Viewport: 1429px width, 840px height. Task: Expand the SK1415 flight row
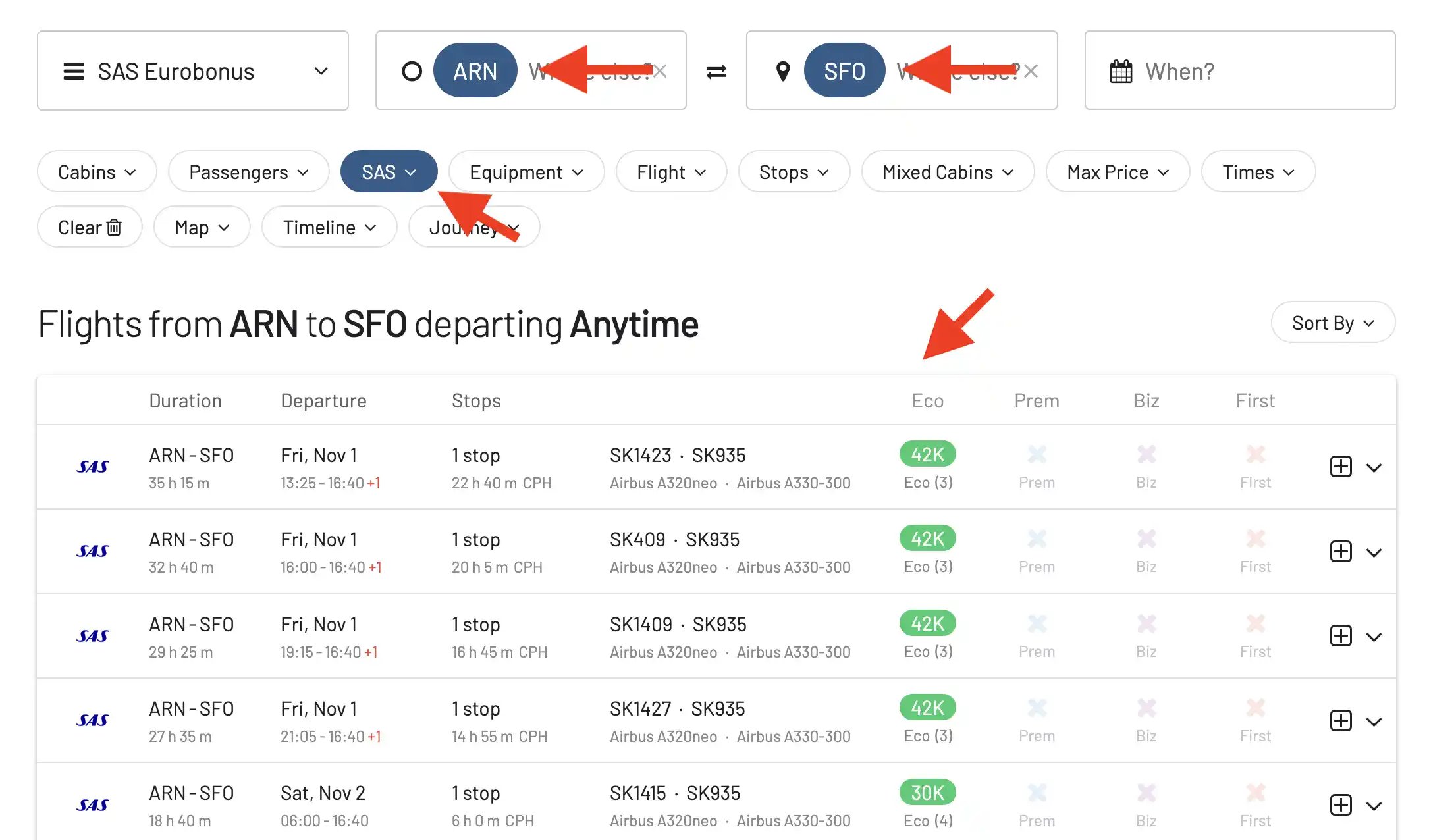pyautogui.click(x=1374, y=806)
